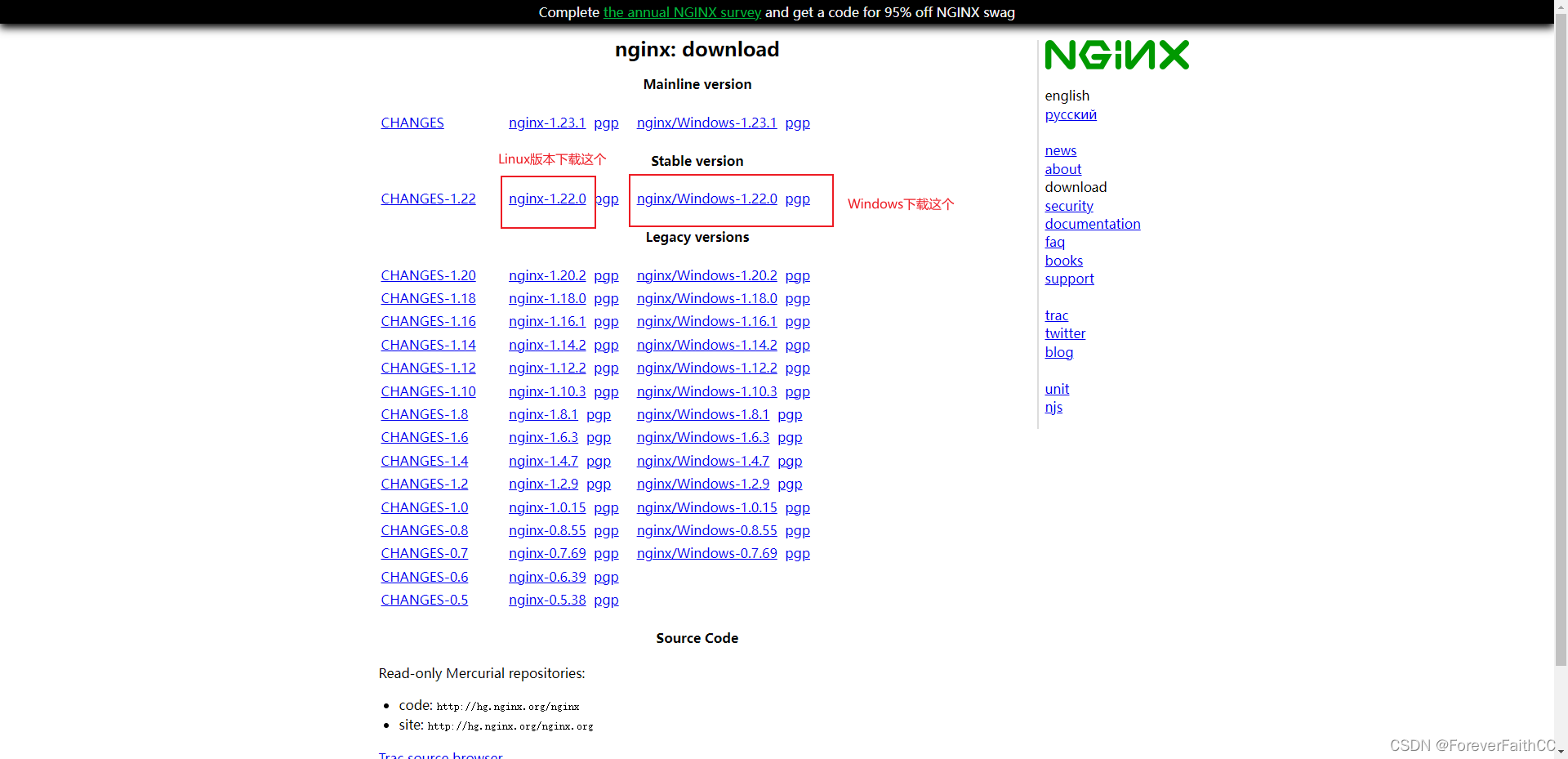This screenshot has width=1568, height=759.
Task: Open the faq page
Action: [1054, 242]
